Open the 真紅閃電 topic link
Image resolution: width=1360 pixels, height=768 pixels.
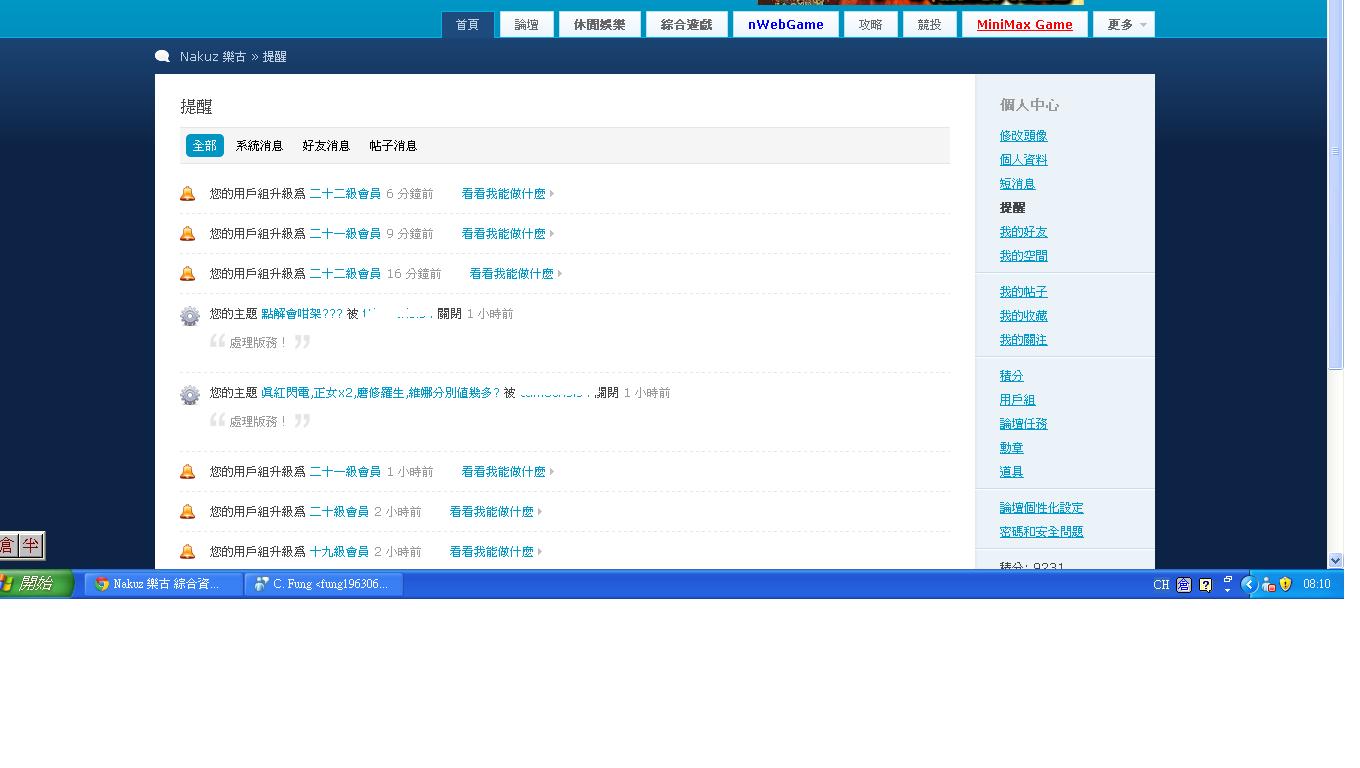(x=380, y=393)
